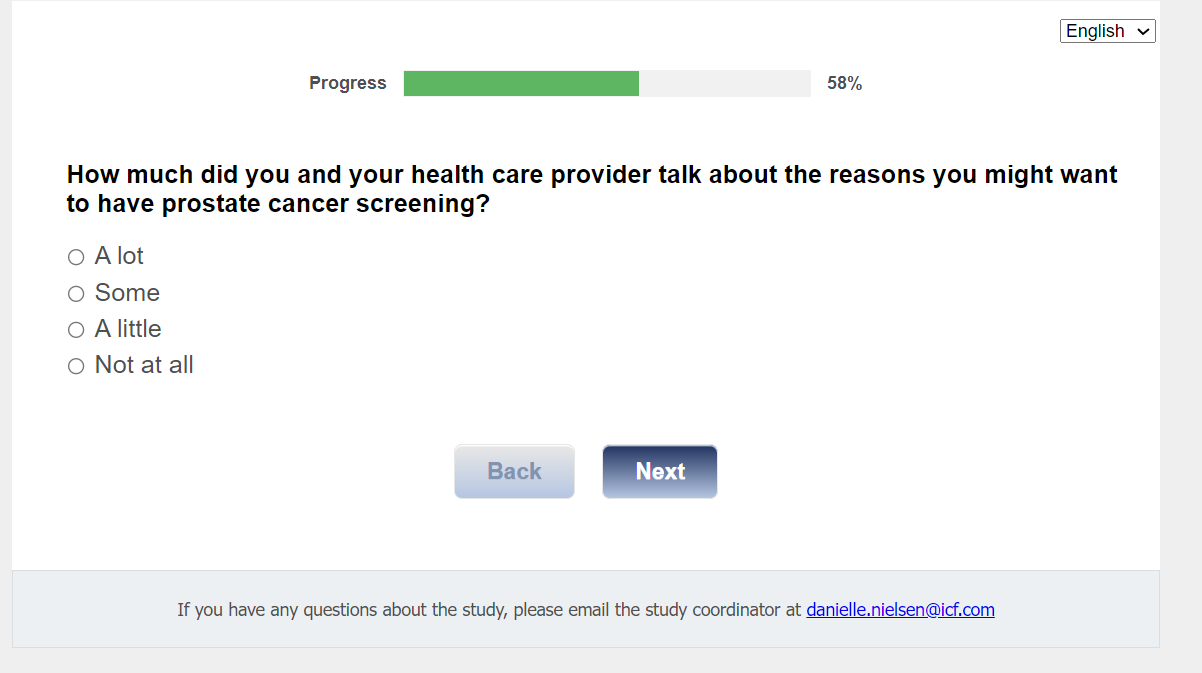Click the "Progress" label
The height and width of the screenshot is (673, 1202).
[x=347, y=83]
